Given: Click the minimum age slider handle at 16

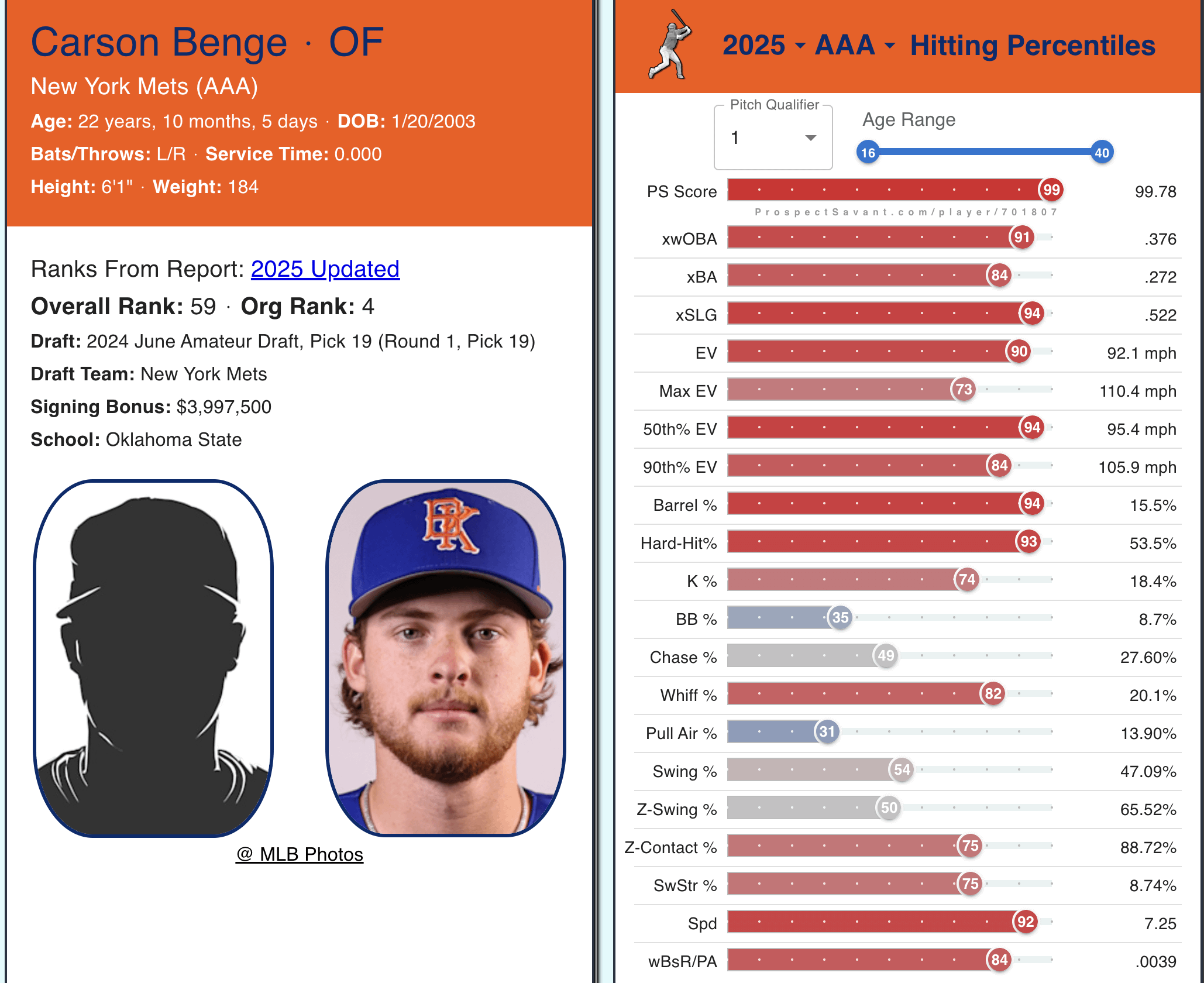Looking at the screenshot, I should click(x=868, y=153).
